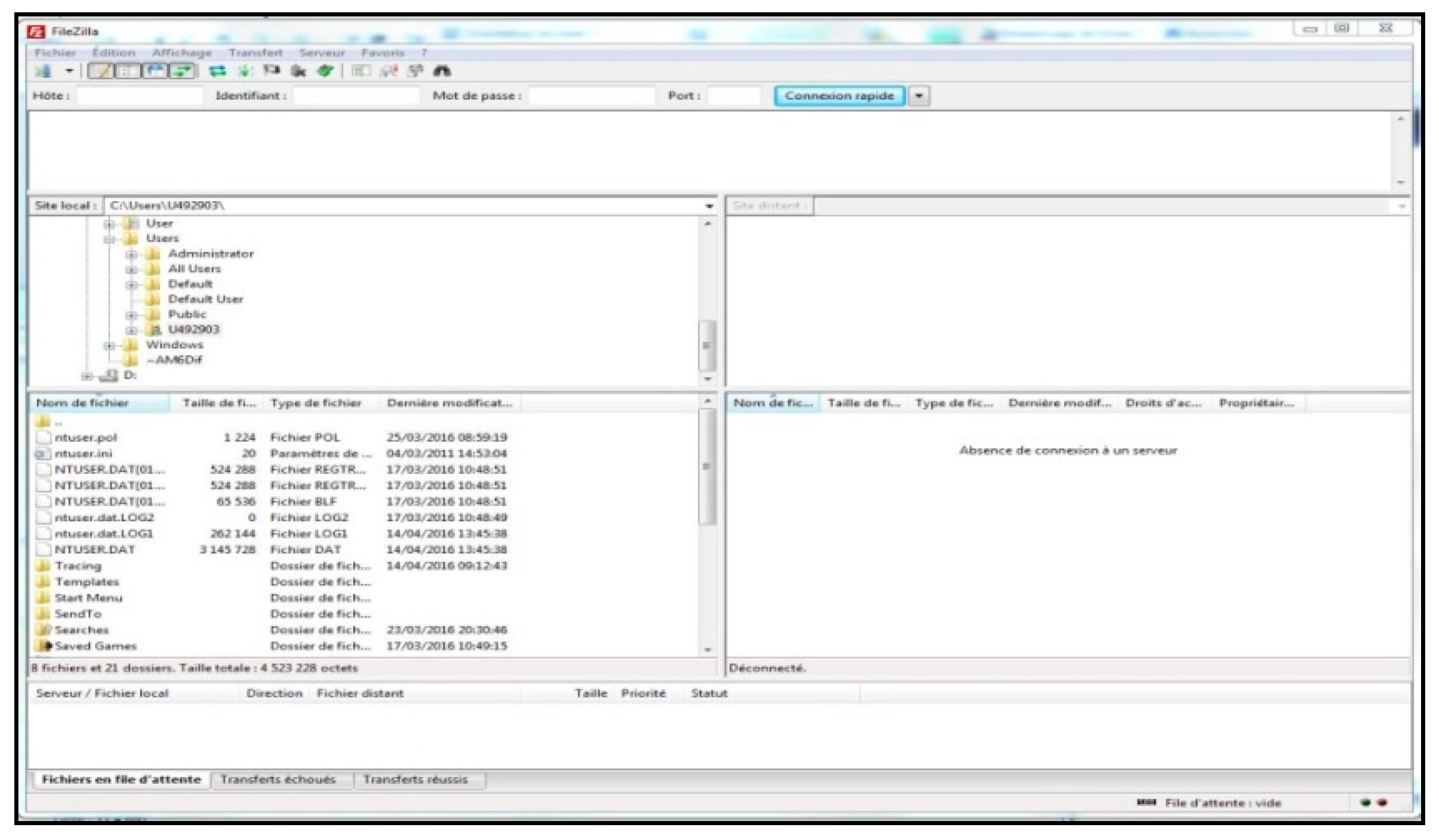The width and height of the screenshot is (1439, 840).
Task: Click the Hôte input field
Action: (x=140, y=96)
